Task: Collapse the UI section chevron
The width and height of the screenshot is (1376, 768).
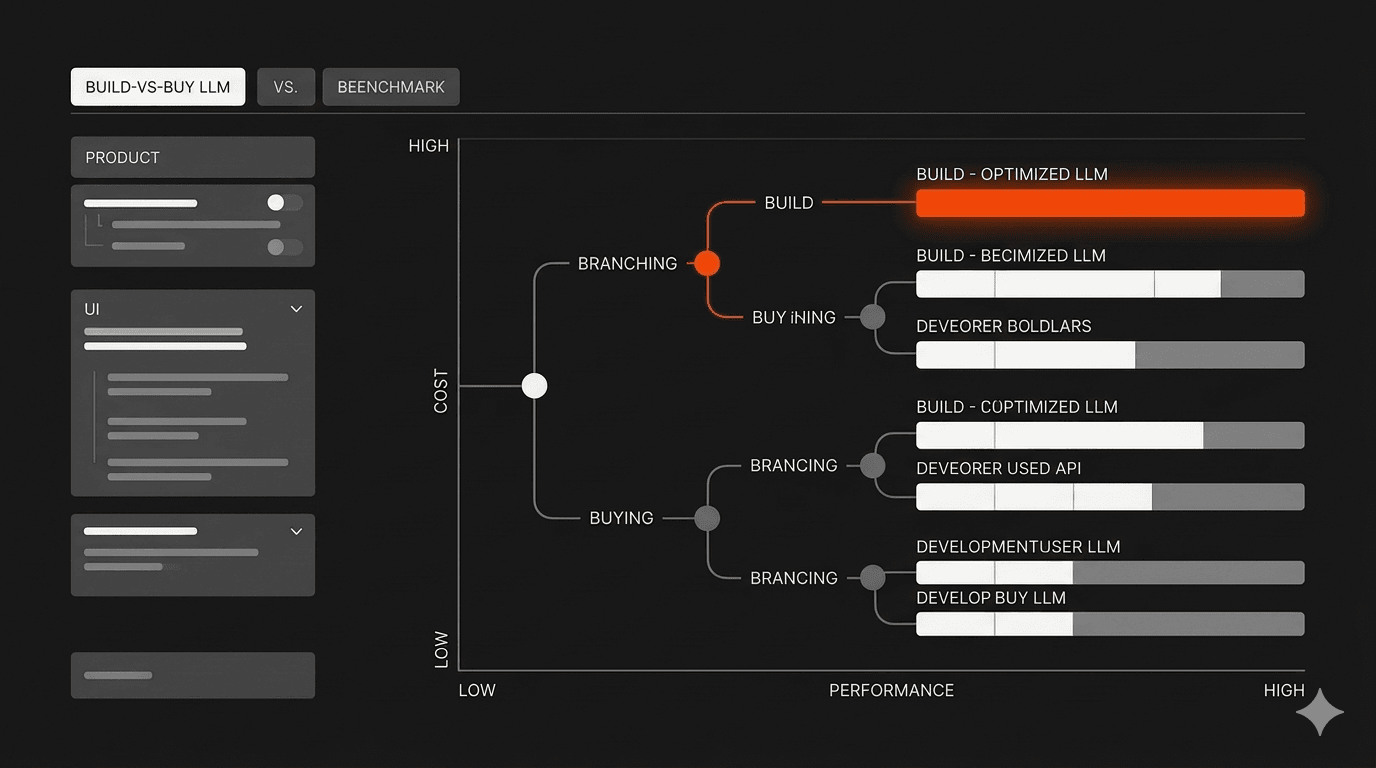Action: (296, 309)
